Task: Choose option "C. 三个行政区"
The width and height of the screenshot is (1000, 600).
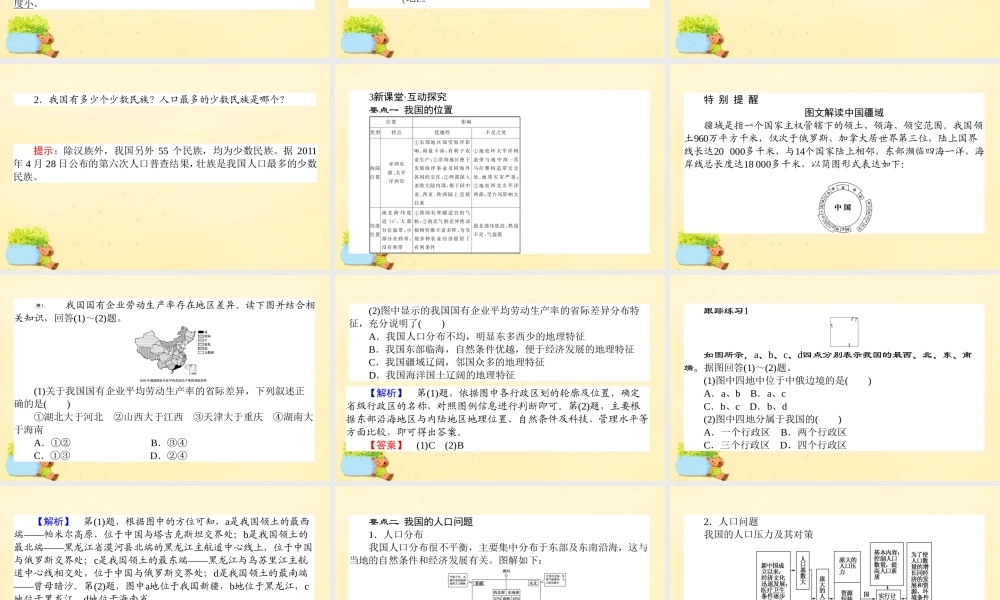Action: 737,445
